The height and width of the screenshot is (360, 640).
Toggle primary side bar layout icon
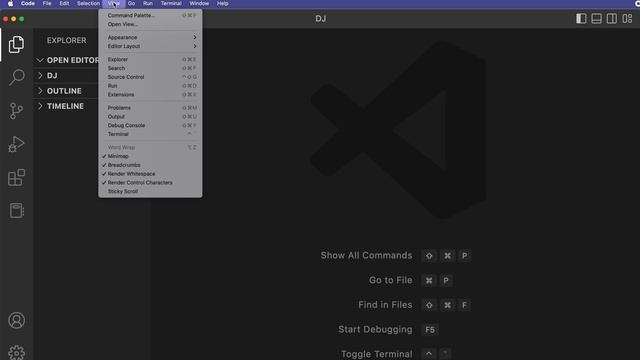[x=581, y=19]
